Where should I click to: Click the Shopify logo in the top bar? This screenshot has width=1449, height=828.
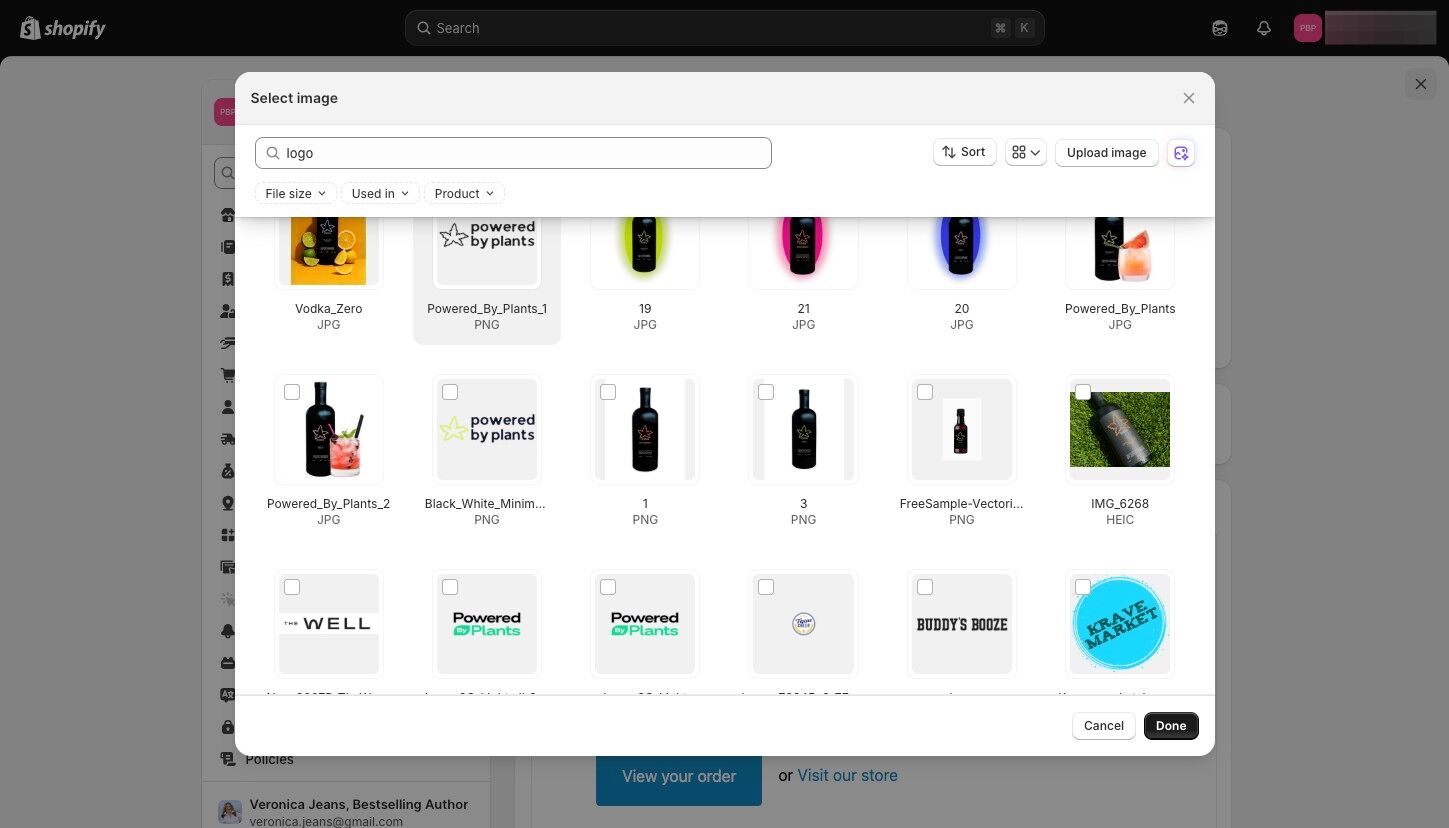click(63, 28)
